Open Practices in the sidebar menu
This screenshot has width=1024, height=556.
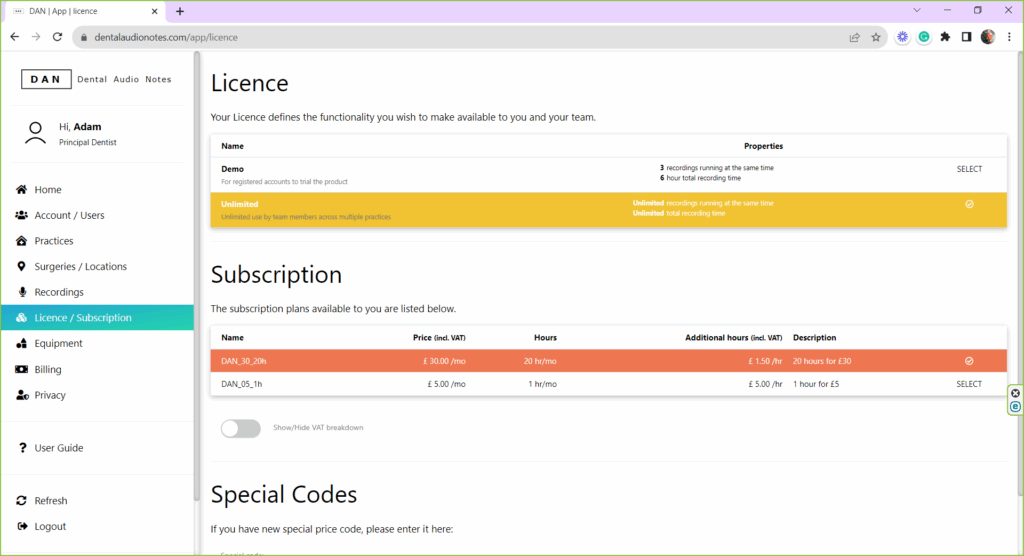(54, 241)
